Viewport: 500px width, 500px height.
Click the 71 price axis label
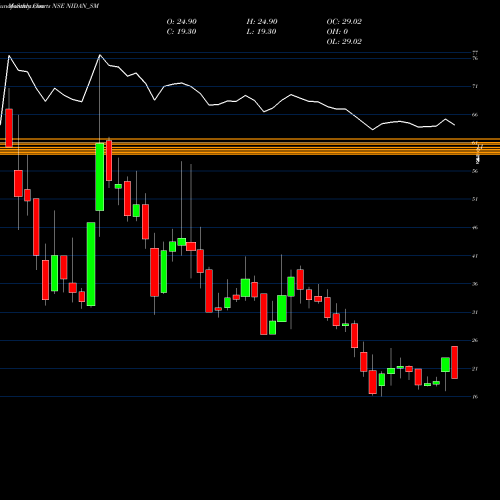(475, 86)
